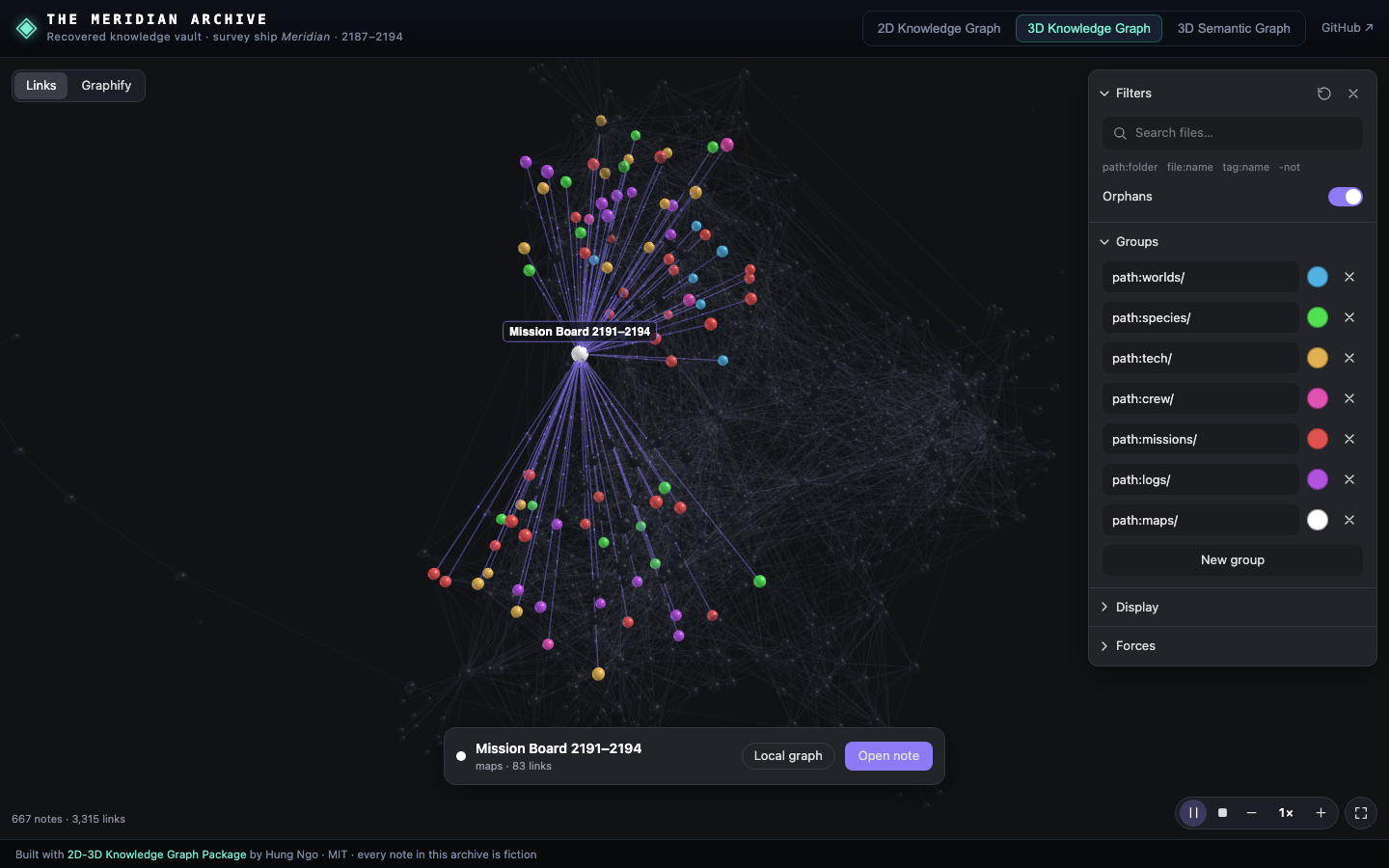Screen dimensions: 1389x868
Task: Click the Search files input field
Action: click(x=1233, y=133)
